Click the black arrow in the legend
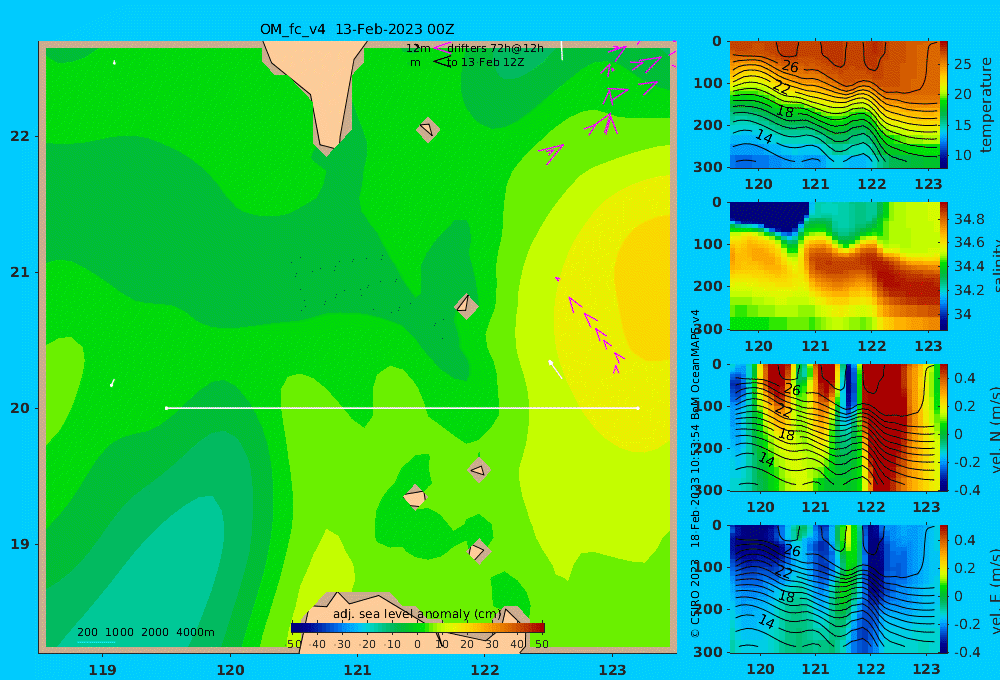The image size is (1000, 680). point(442,62)
